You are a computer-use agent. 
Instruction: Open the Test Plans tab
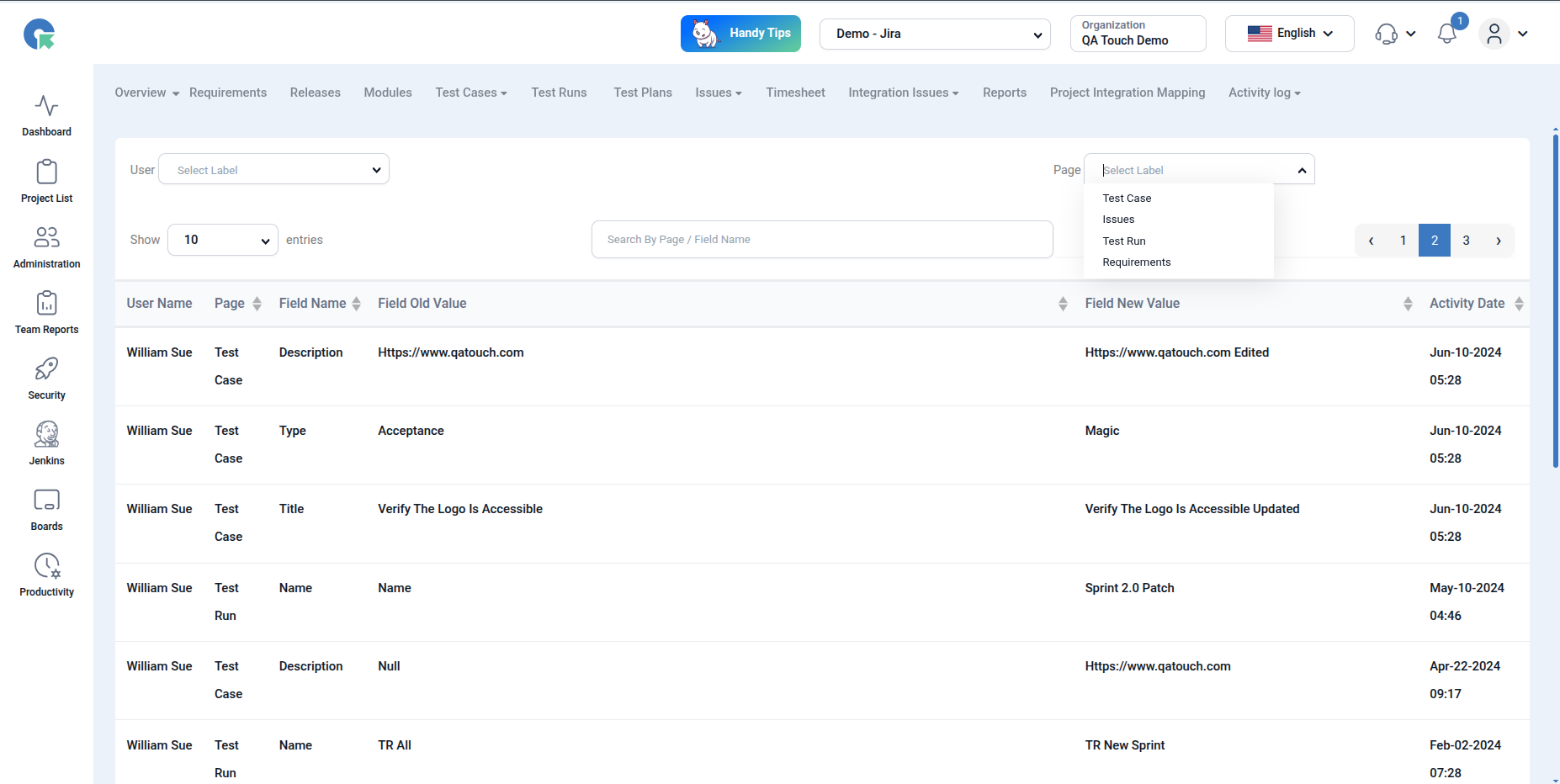[642, 93]
